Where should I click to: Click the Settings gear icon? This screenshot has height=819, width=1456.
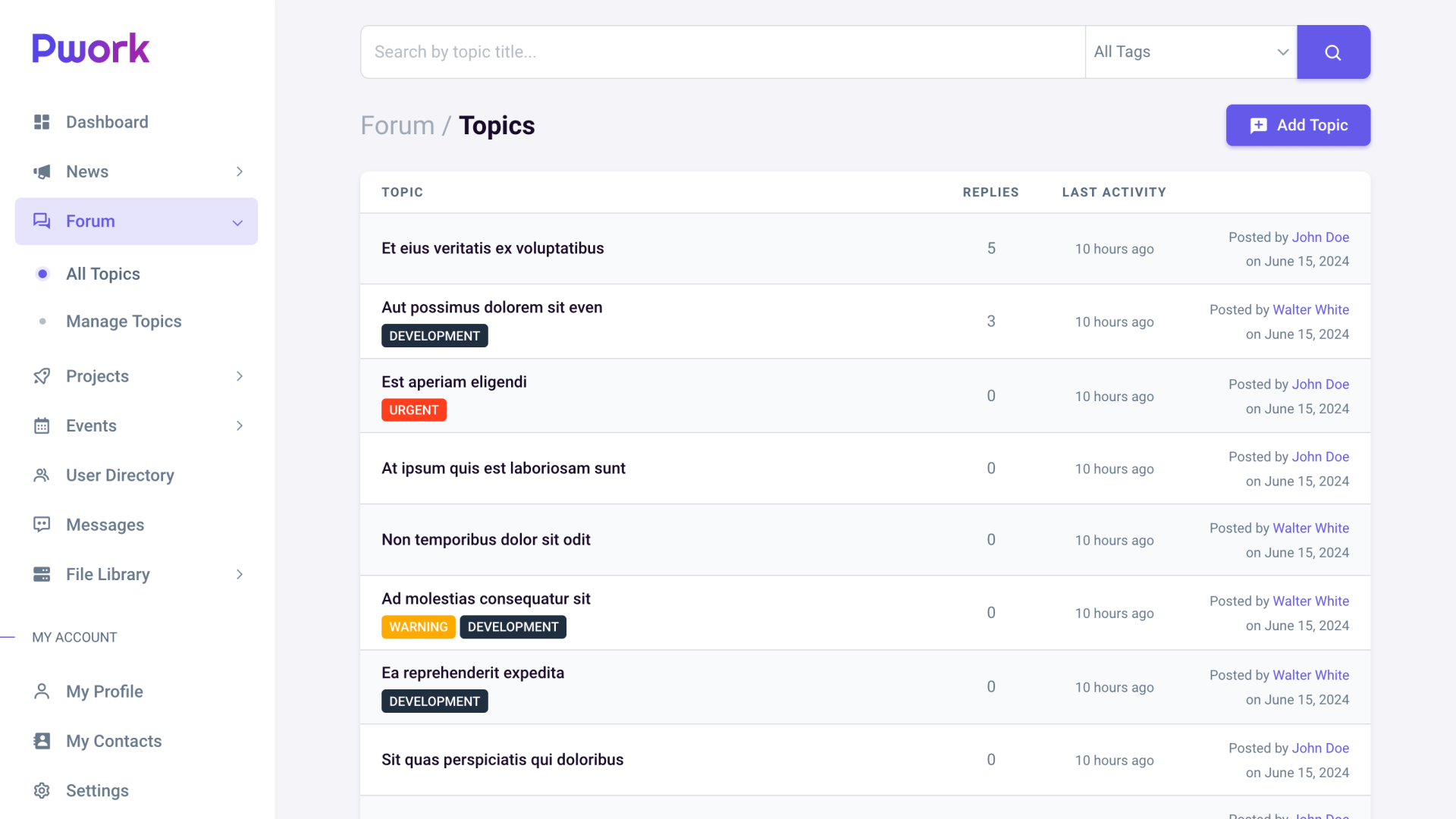[42, 790]
